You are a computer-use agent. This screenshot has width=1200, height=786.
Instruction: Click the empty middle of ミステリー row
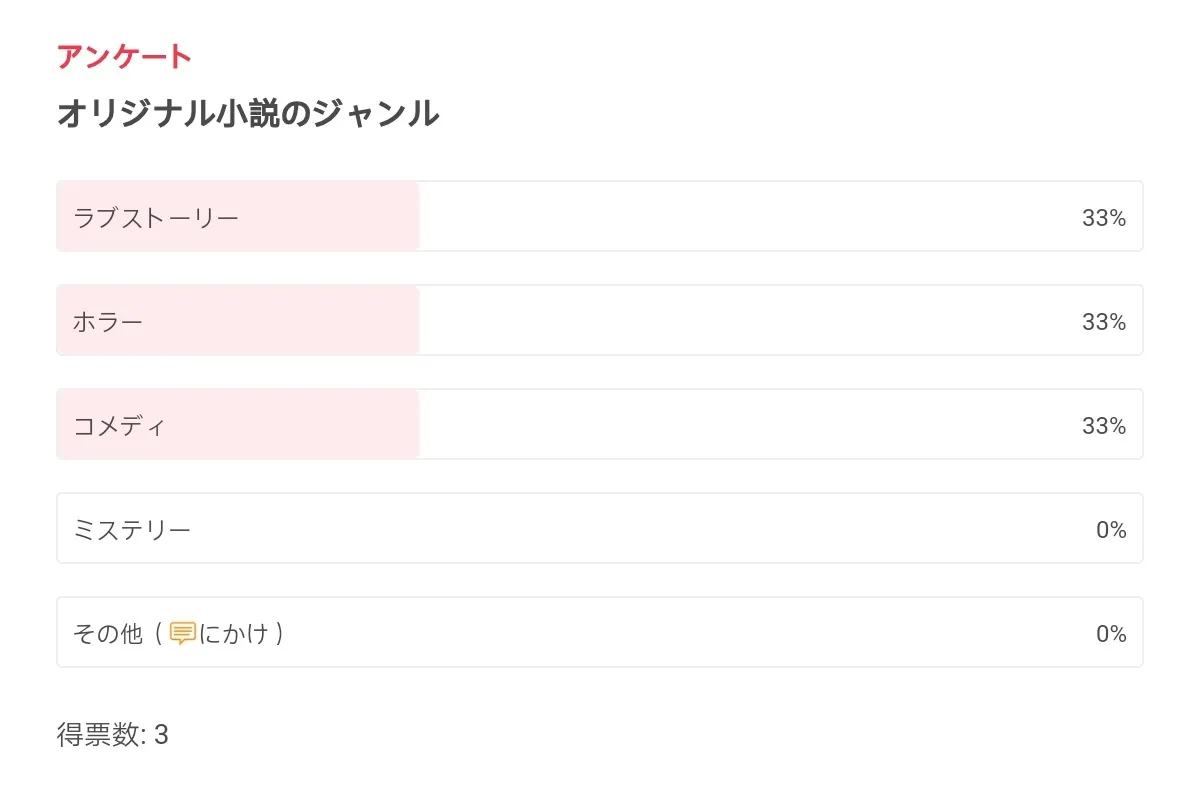click(600, 529)
